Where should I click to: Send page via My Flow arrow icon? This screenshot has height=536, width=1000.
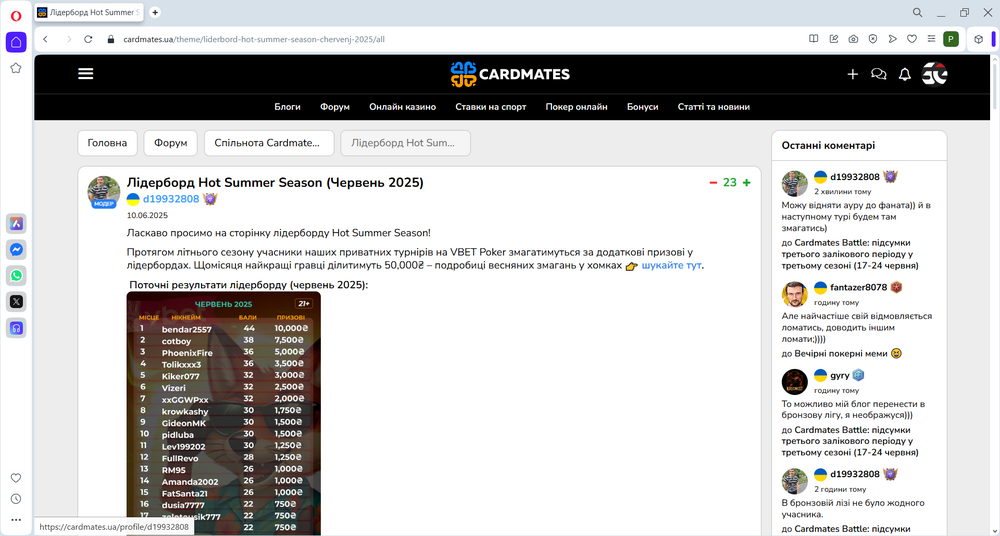click(893, 39)
